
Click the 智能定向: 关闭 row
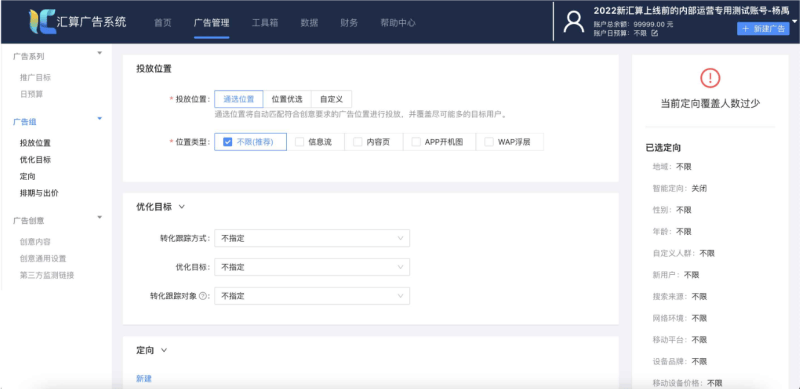680,188
